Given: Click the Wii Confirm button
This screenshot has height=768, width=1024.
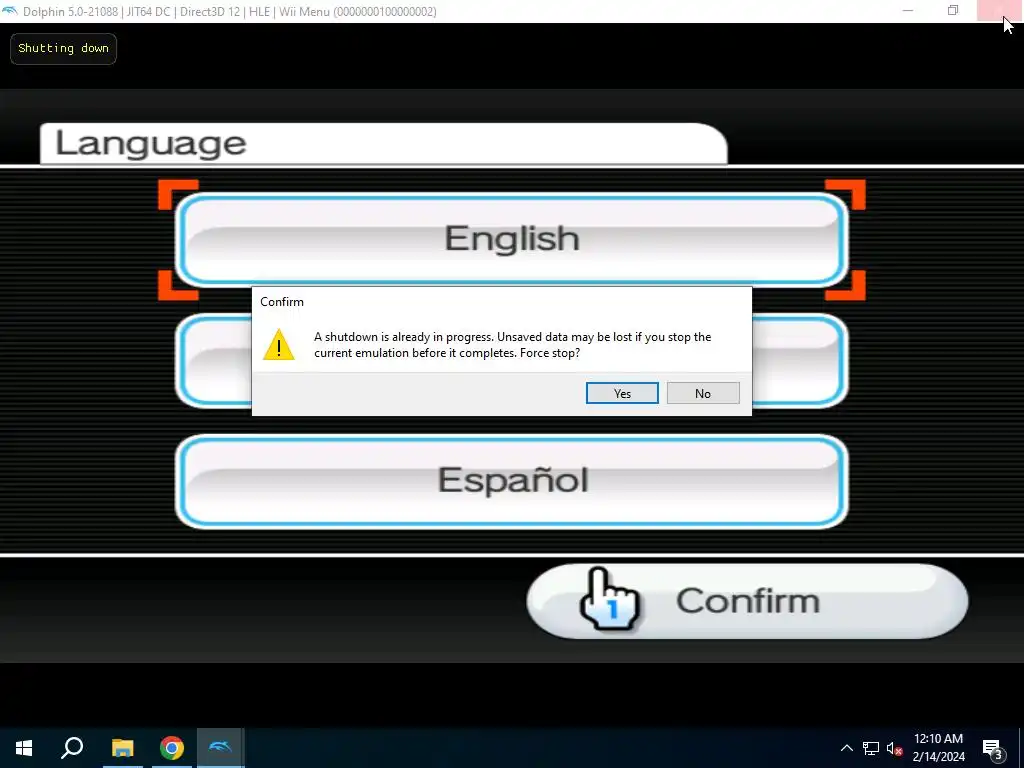Looking at the screenshot, I should (747, 601).
